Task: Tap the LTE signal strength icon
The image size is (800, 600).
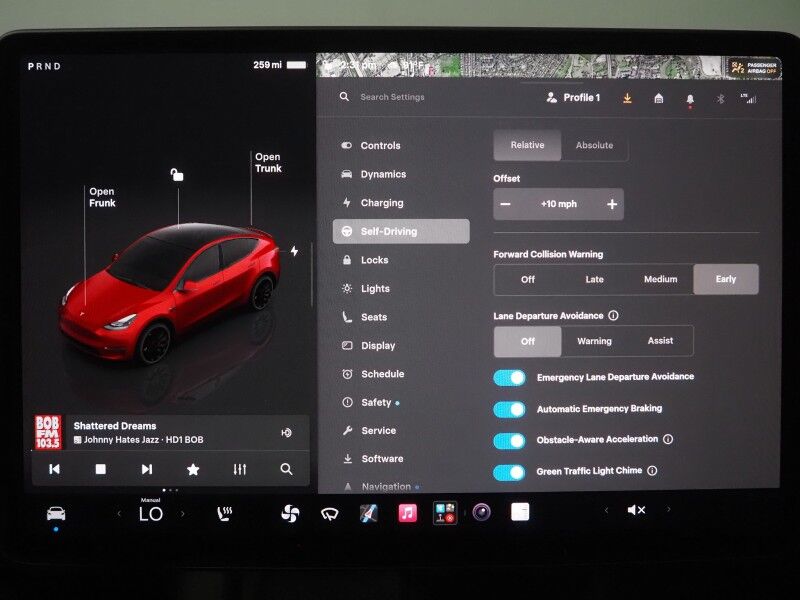Action: coord(748,98)
